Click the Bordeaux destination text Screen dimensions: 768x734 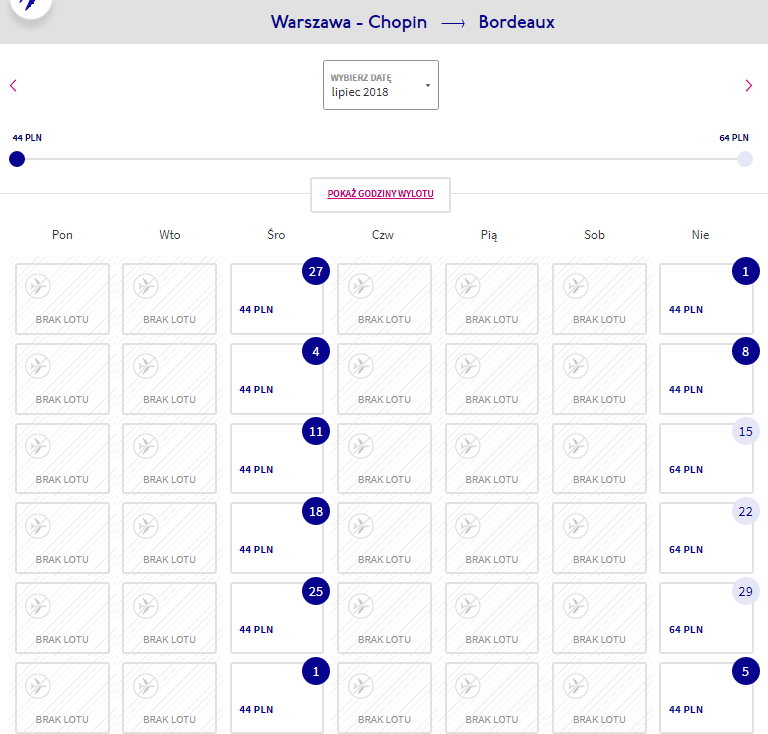[516, 22]
